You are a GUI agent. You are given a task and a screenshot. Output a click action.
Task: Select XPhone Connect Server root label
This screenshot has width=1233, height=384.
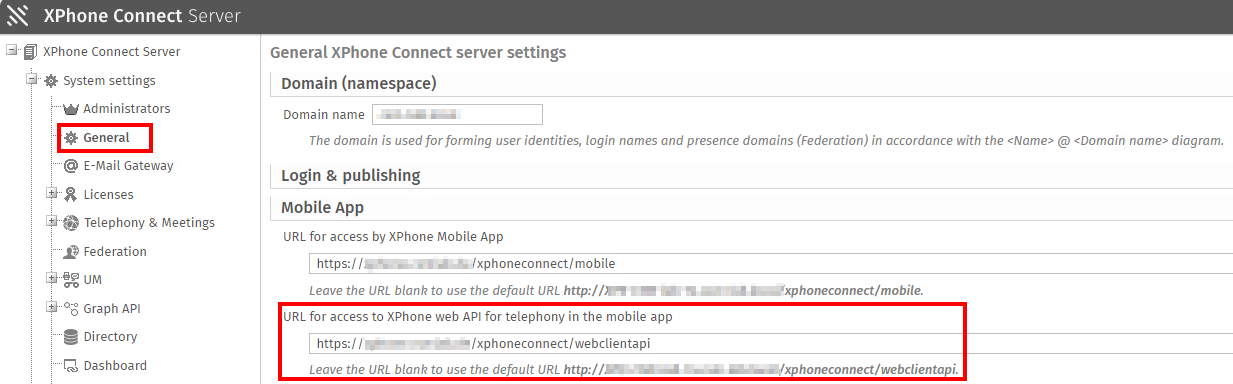click(112, 51)
